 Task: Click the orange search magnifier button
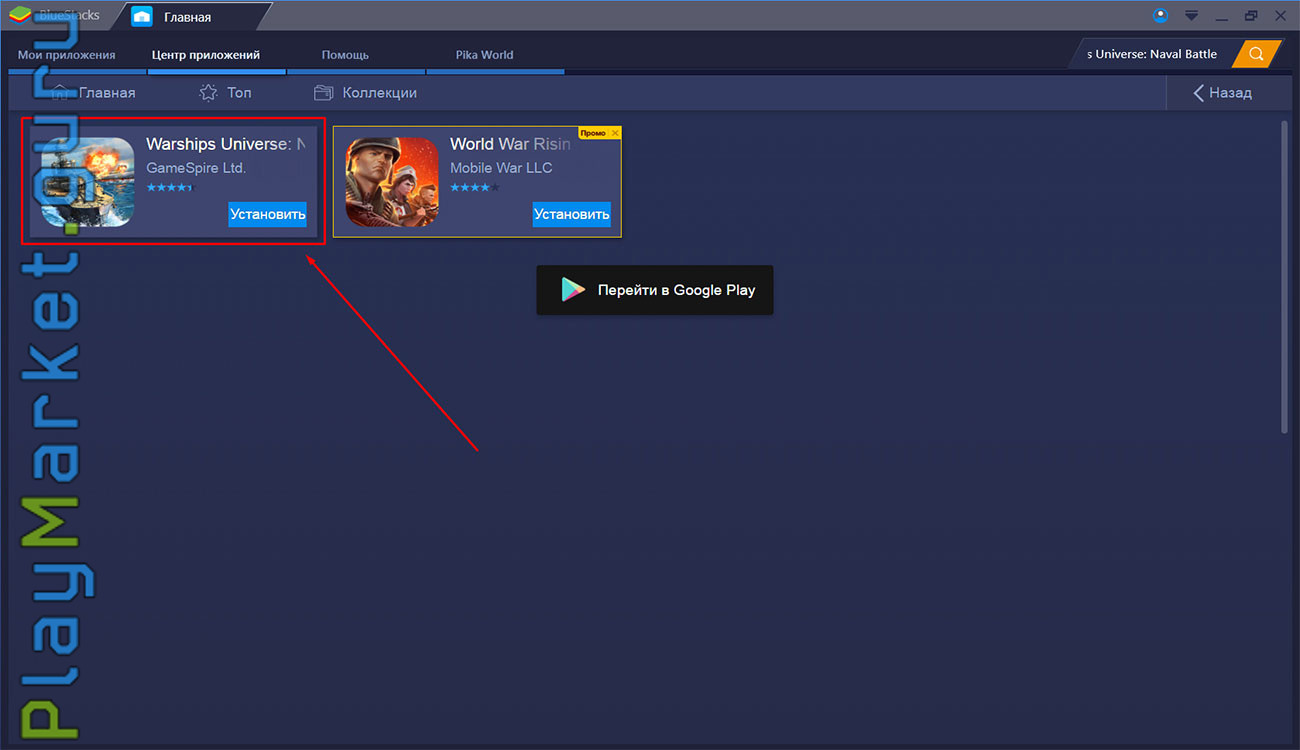pyautogui.click(x=1257, y=54)
